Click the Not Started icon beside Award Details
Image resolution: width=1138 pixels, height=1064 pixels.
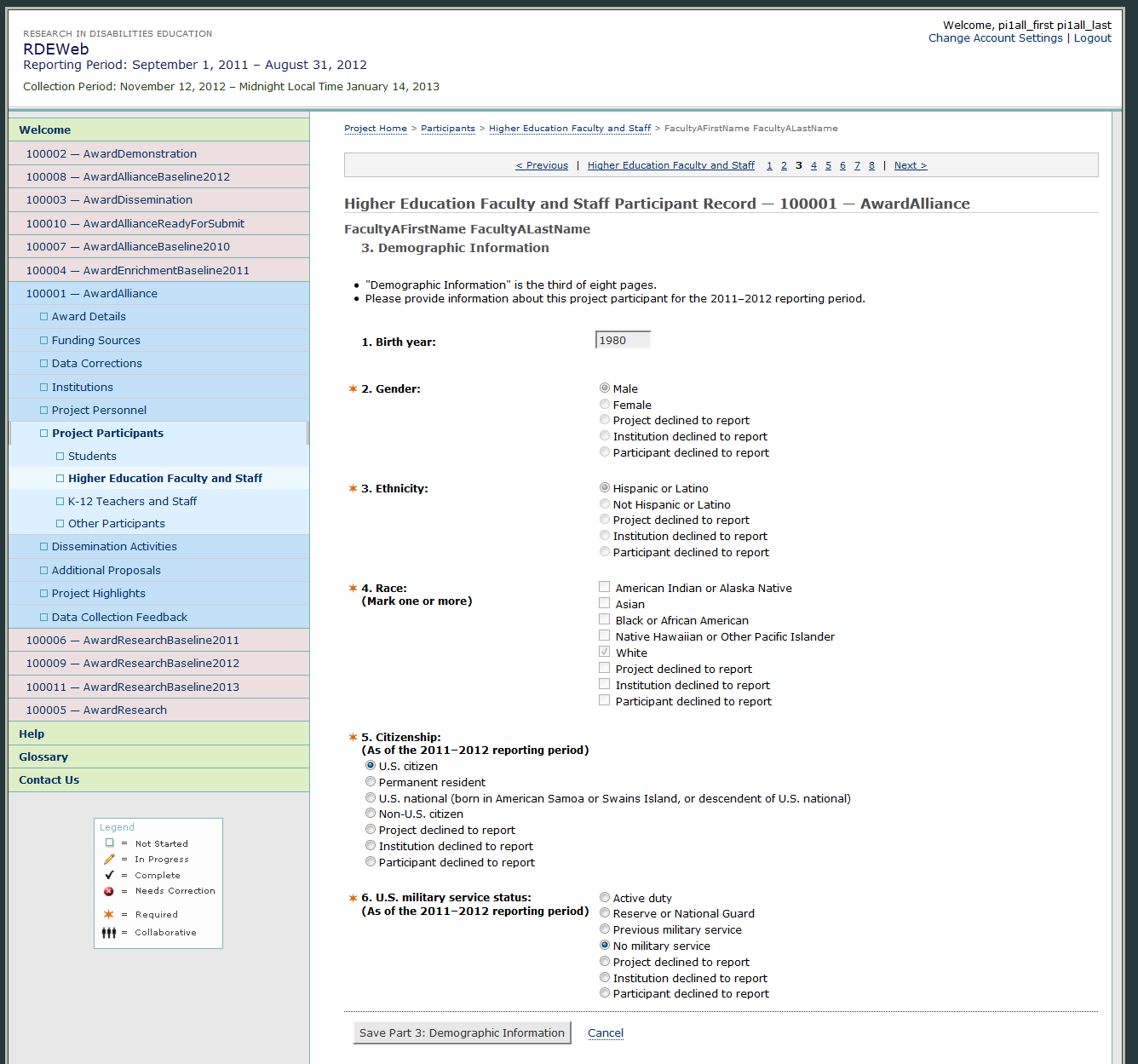[43, 317]
